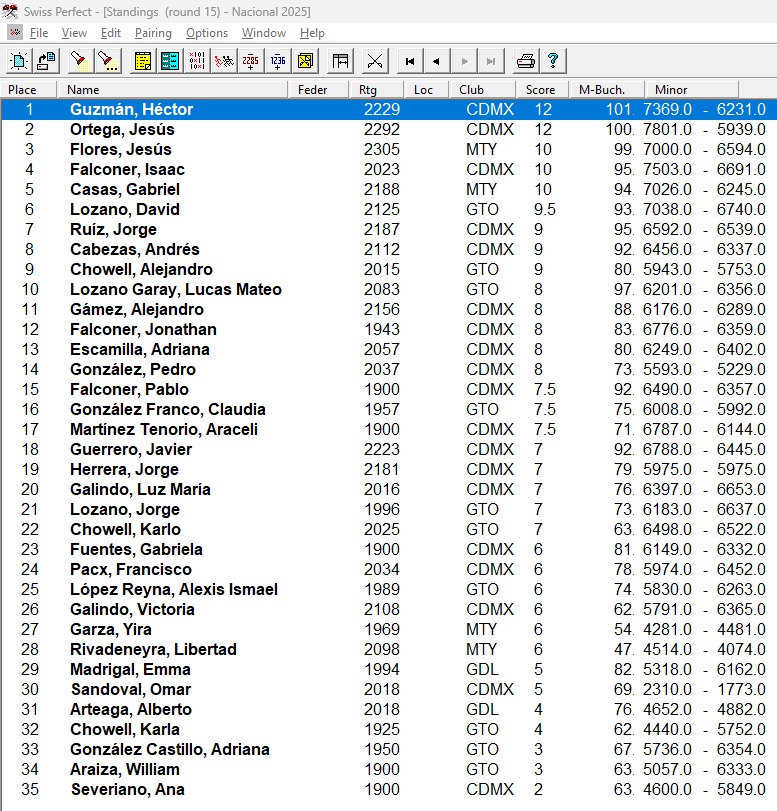Select González Castillo, Adriana

(x=170, y=749)
